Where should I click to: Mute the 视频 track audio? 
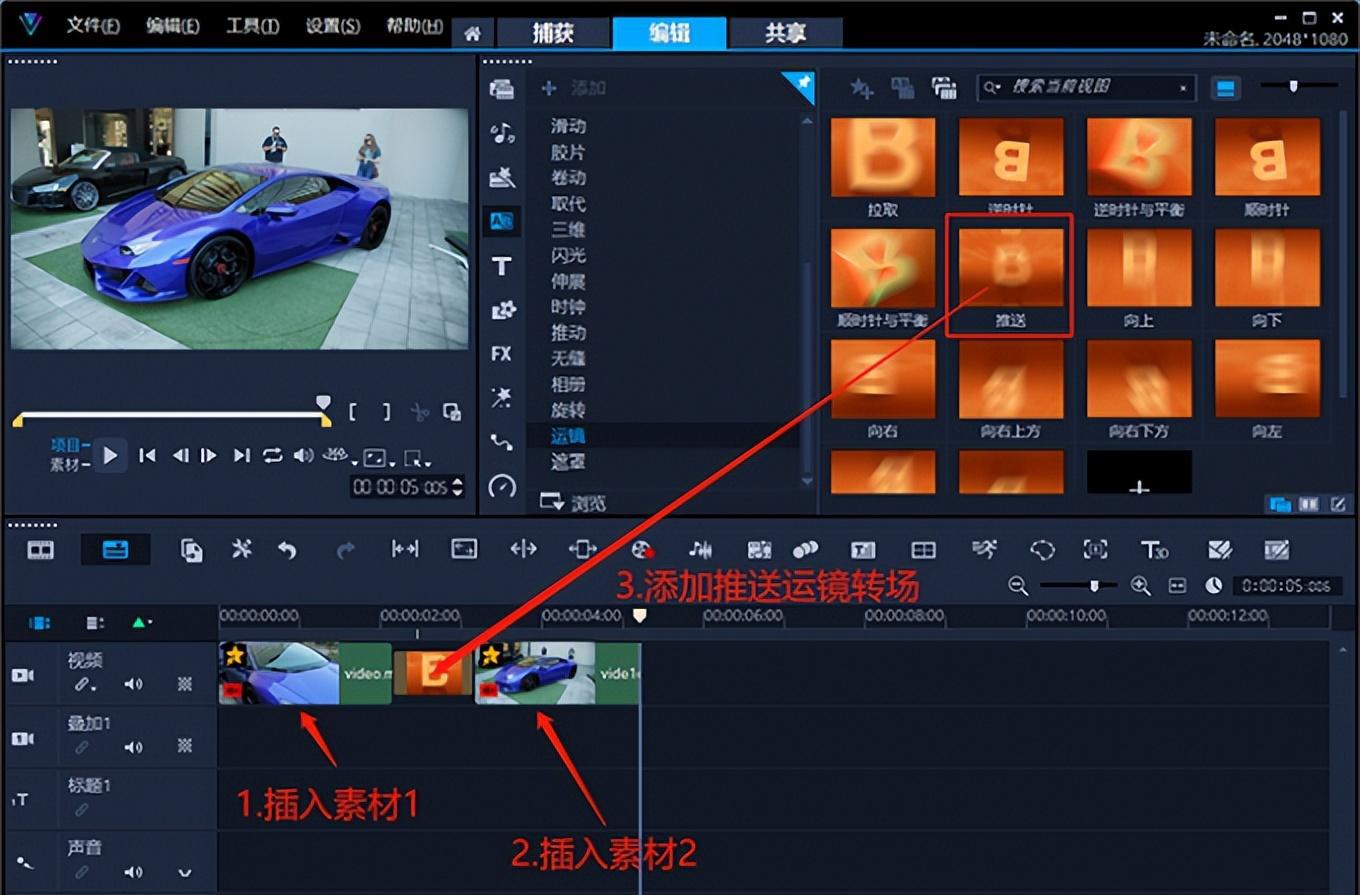coord(133,685)
